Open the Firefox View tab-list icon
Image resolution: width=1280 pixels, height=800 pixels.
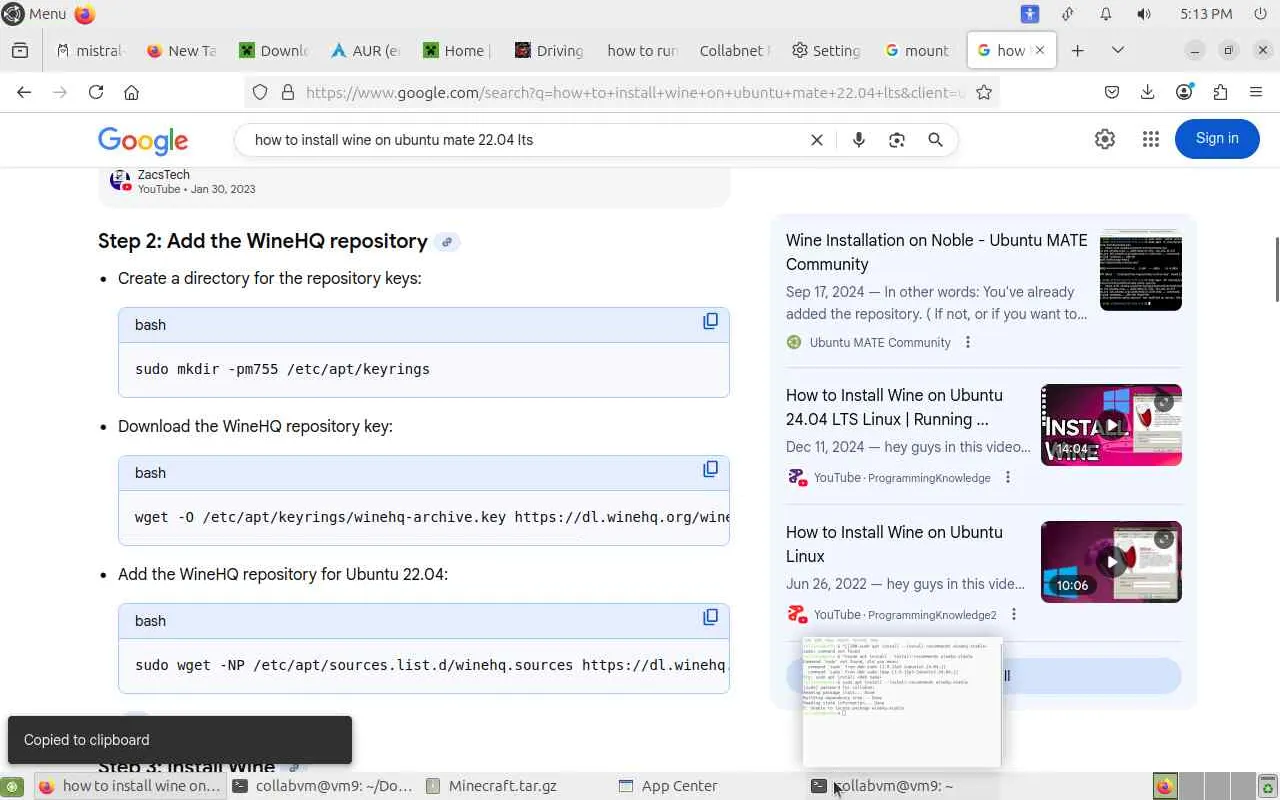(20, 50)
